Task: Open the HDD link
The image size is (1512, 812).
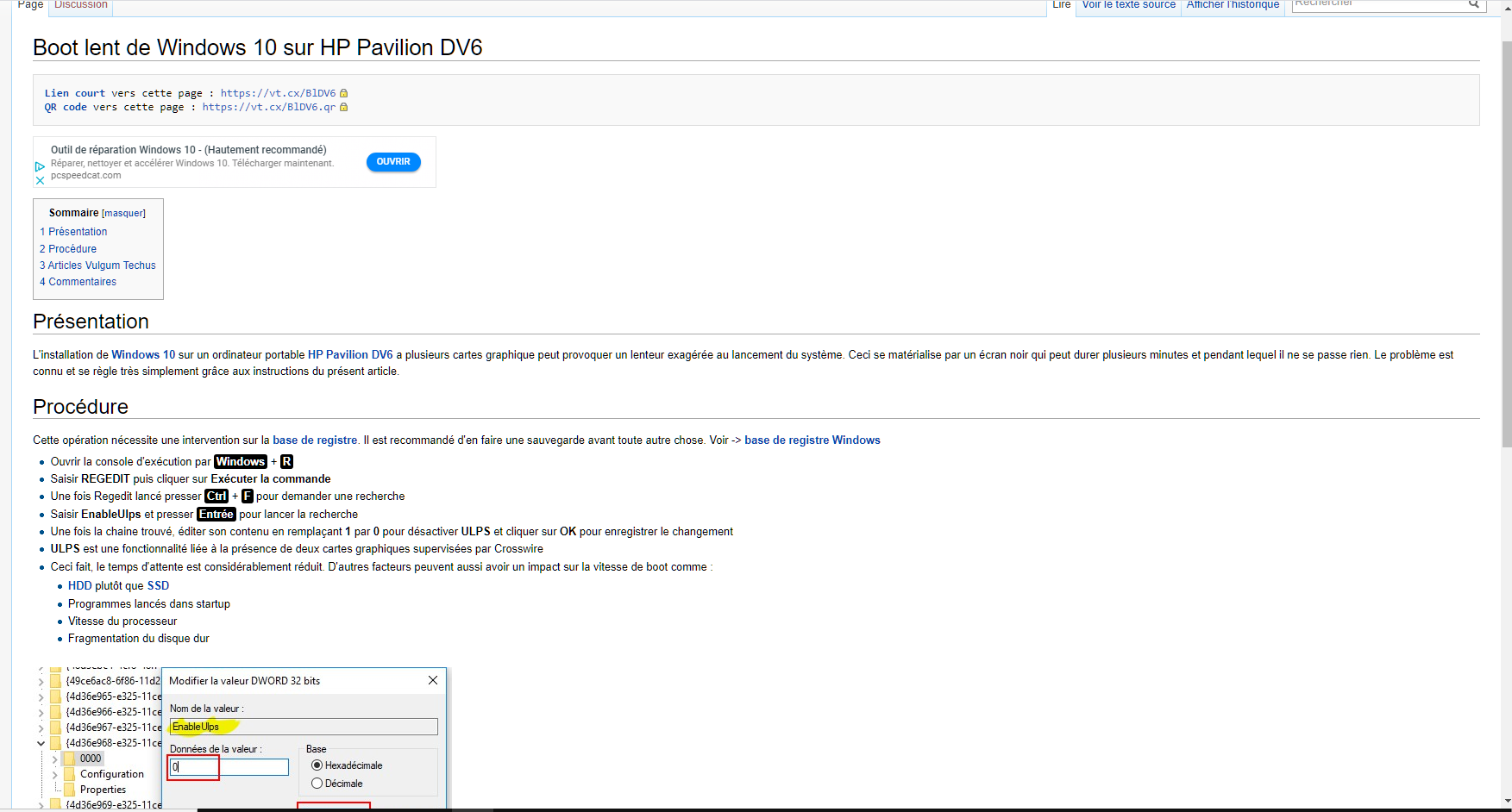Action: (x=79, y=585)
